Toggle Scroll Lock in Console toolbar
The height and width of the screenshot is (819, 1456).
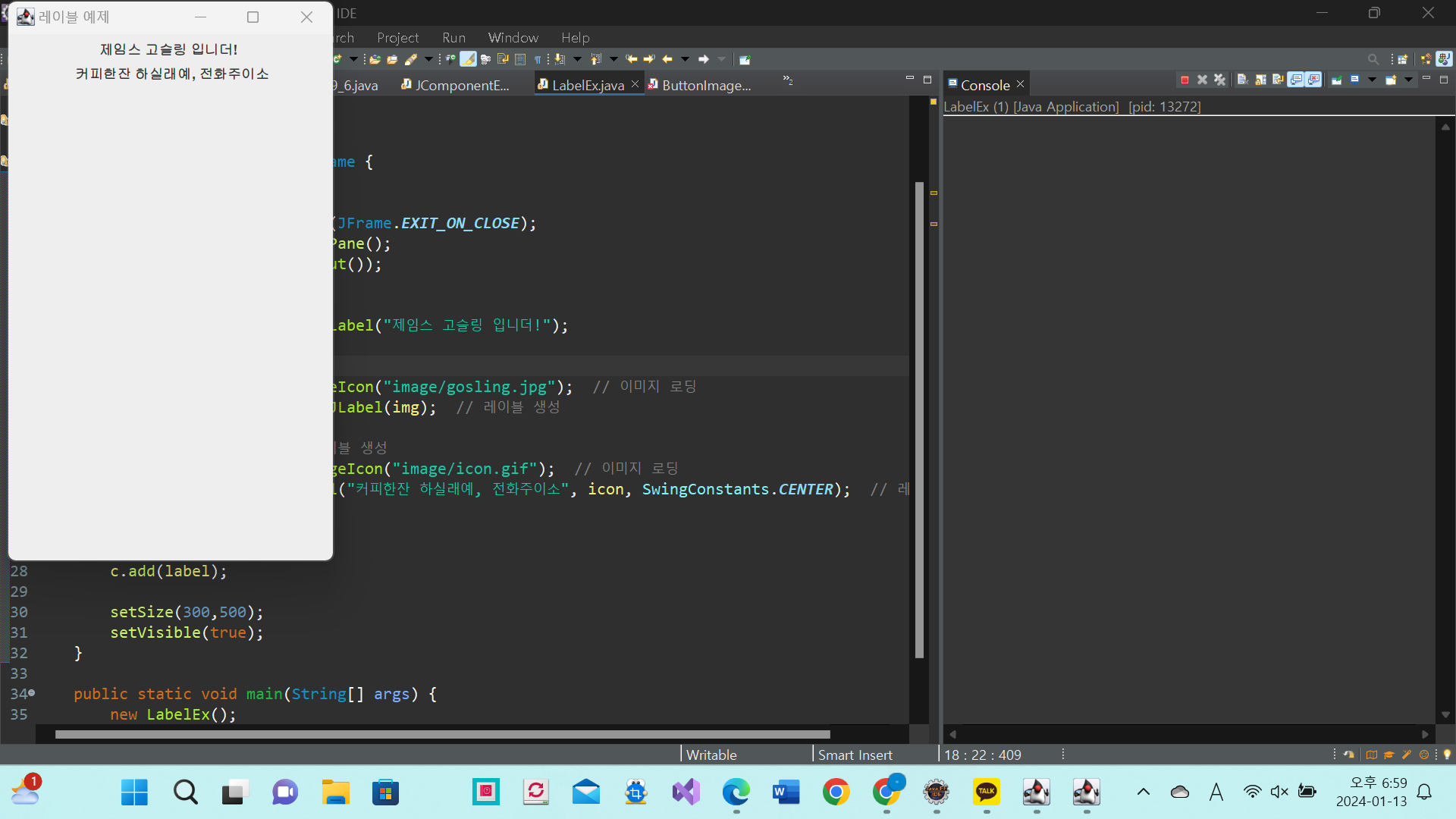pyautogui.click(x=1260, y=80)
